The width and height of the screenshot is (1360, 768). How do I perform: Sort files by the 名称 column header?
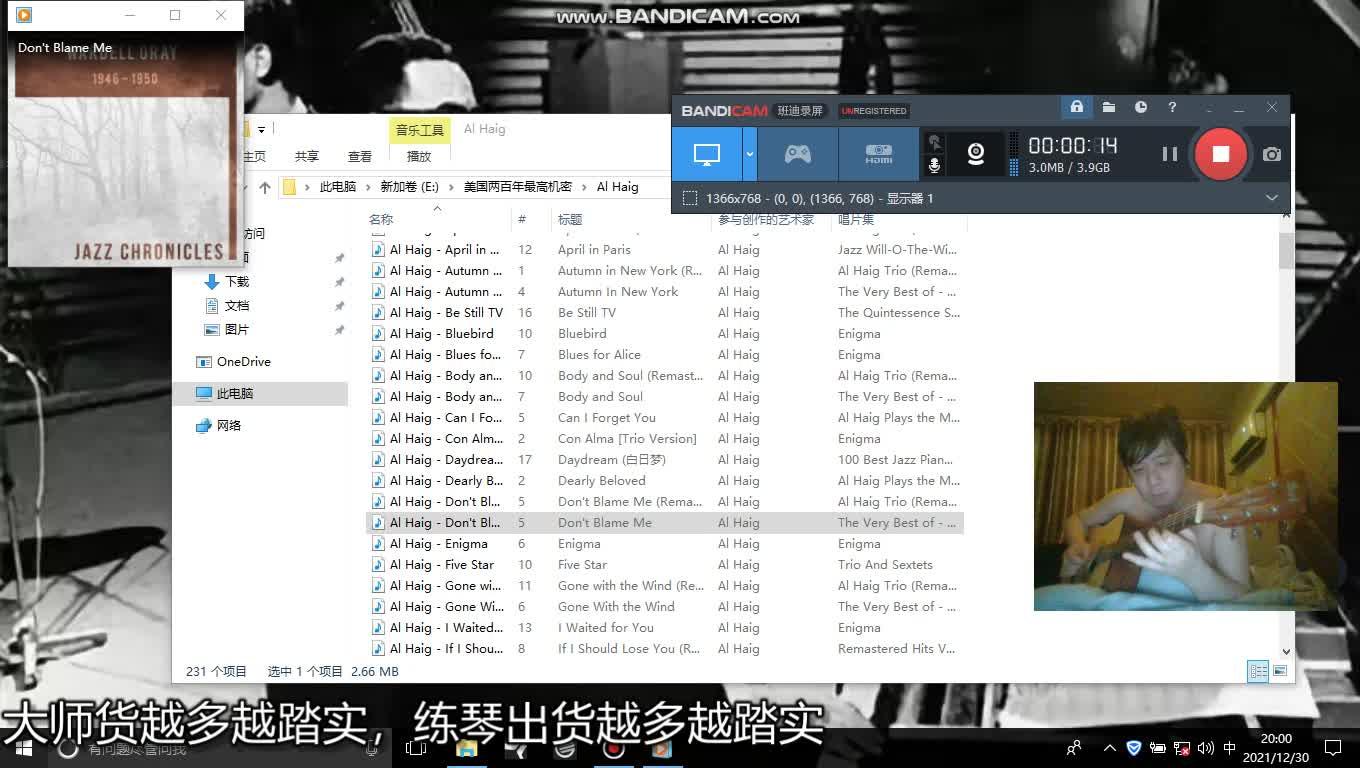(381, 219)
